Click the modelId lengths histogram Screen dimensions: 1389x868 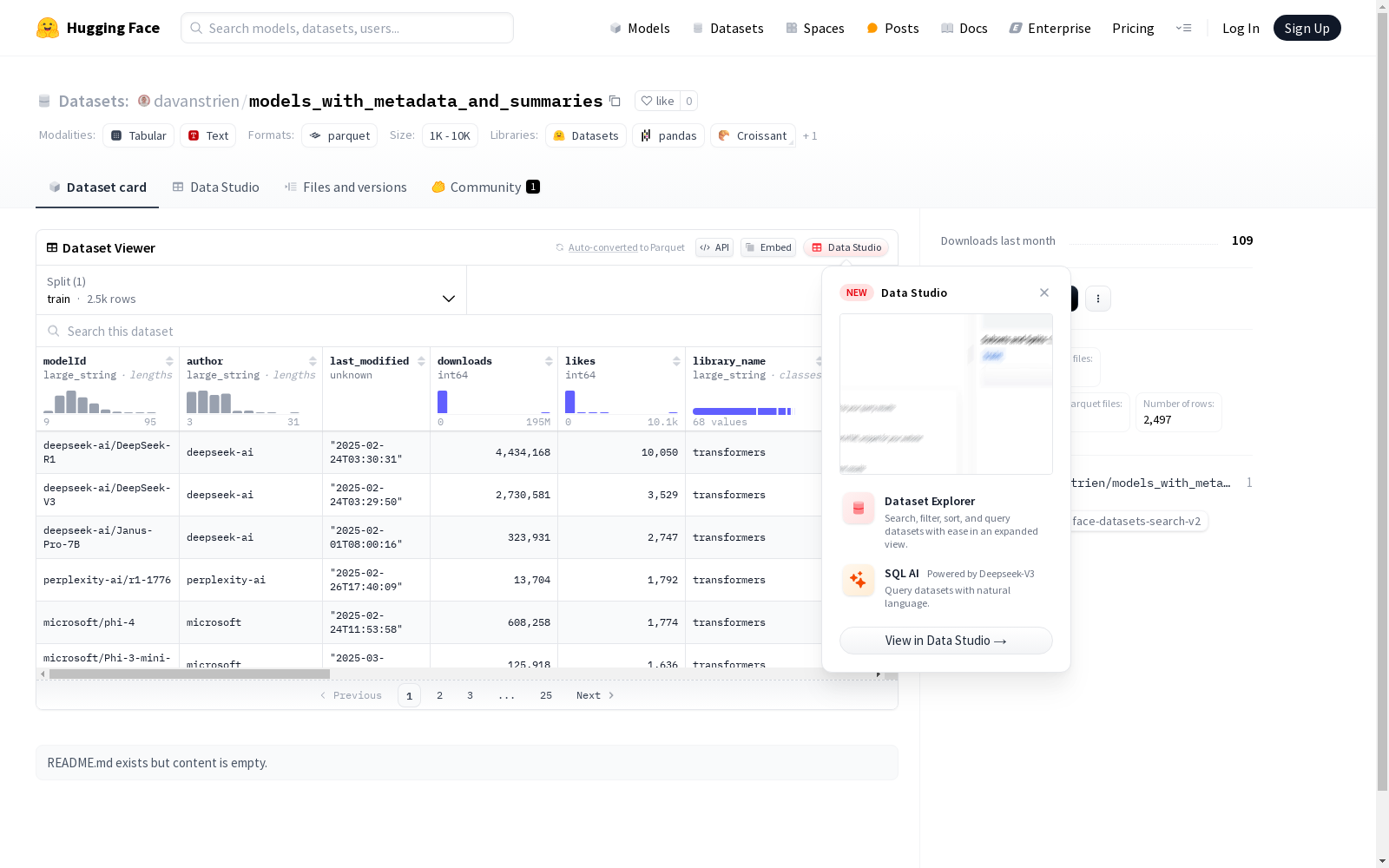click(x=100, y=402)
